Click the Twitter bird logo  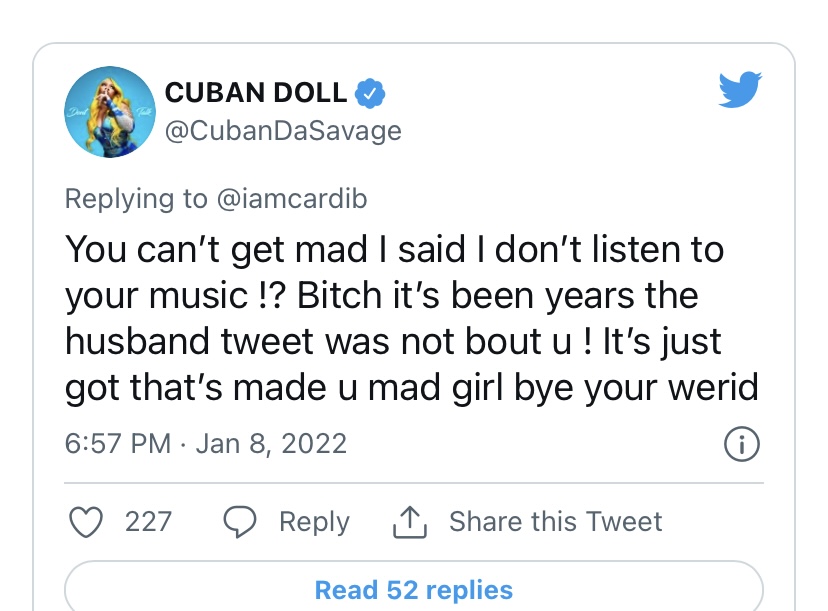click(x=740, y=89)
